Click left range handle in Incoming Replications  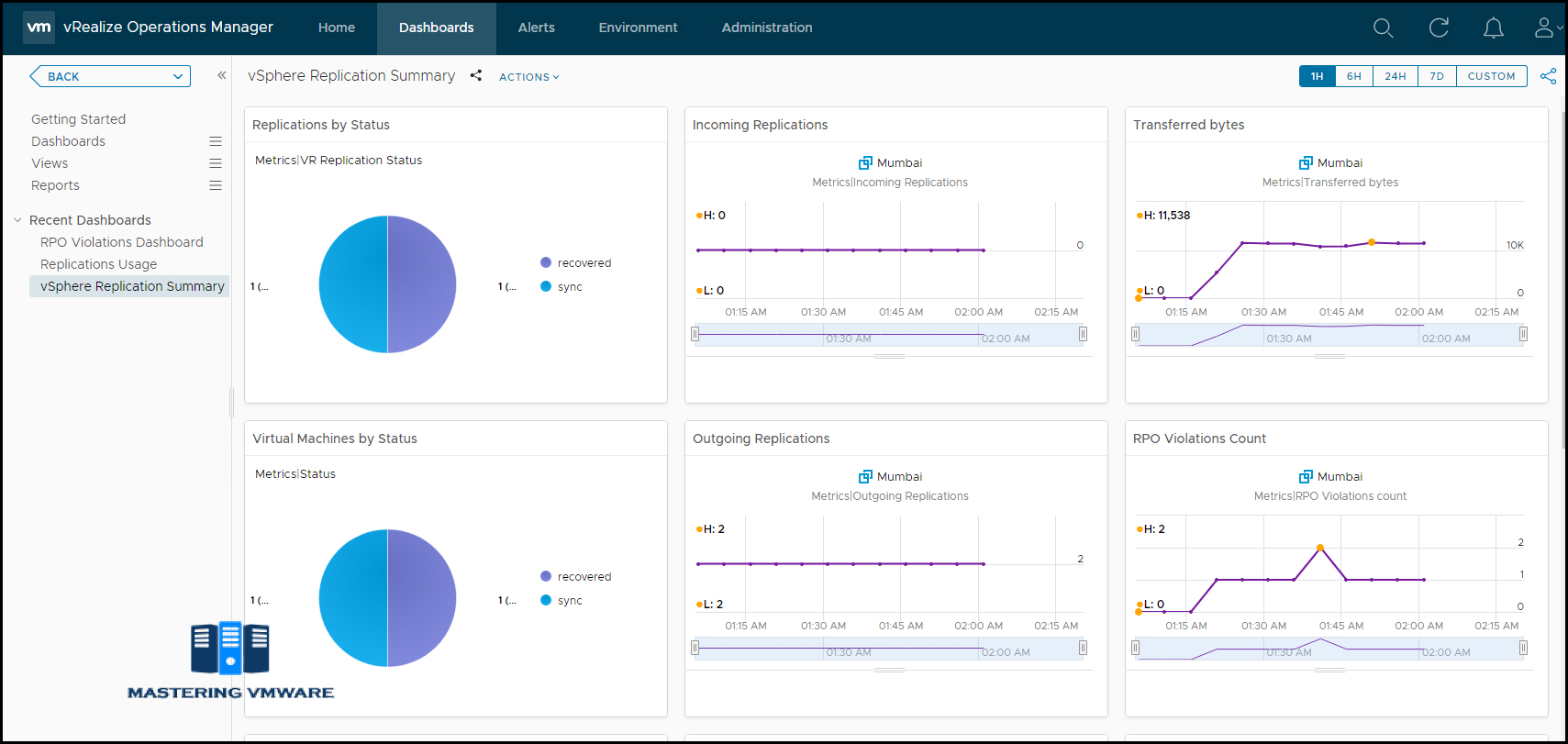tap(695, 334)
